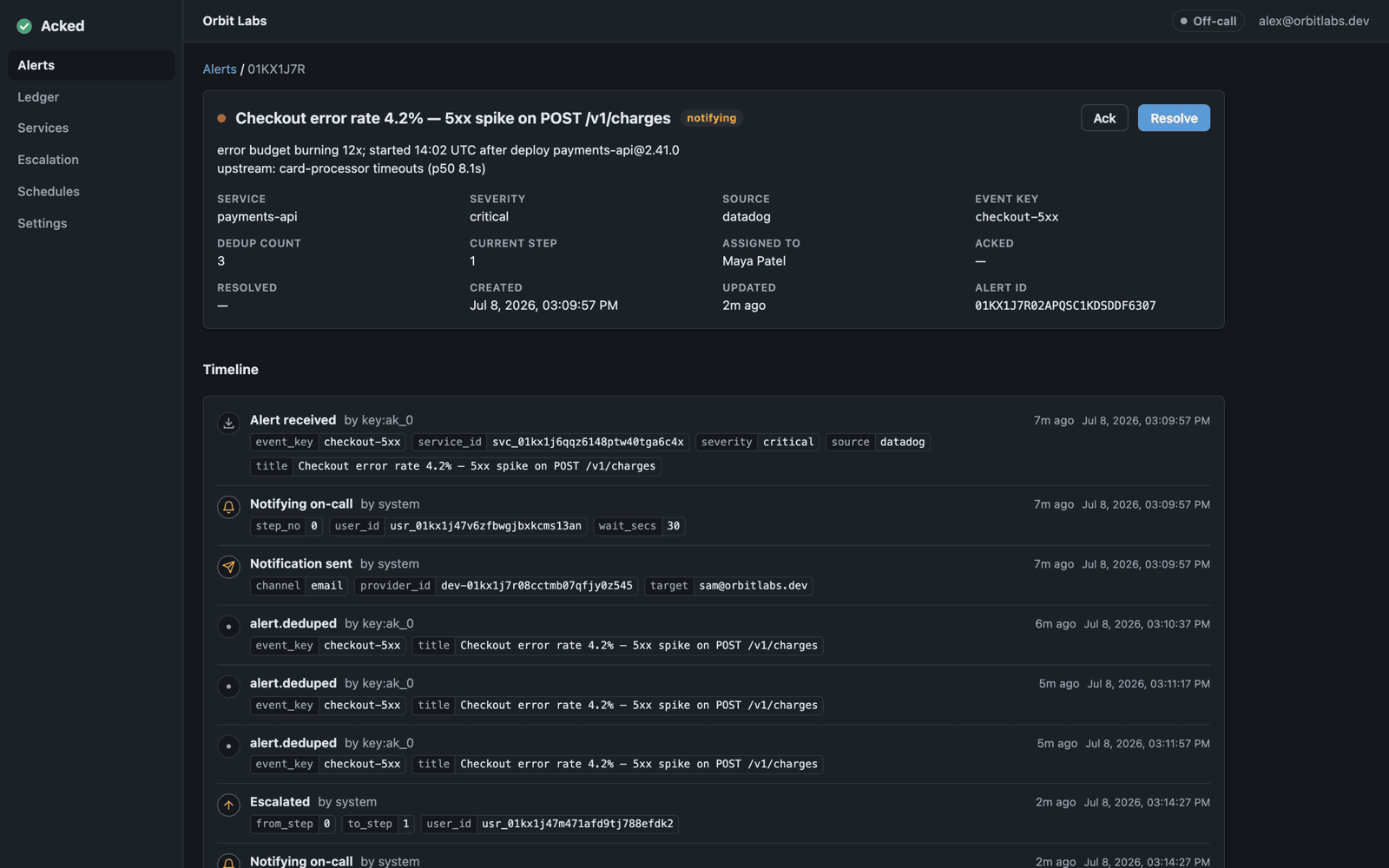The height and width of the screenshot is (868, 1389).
Task: Click the orange status dot beside alert title
Action: 221,118
